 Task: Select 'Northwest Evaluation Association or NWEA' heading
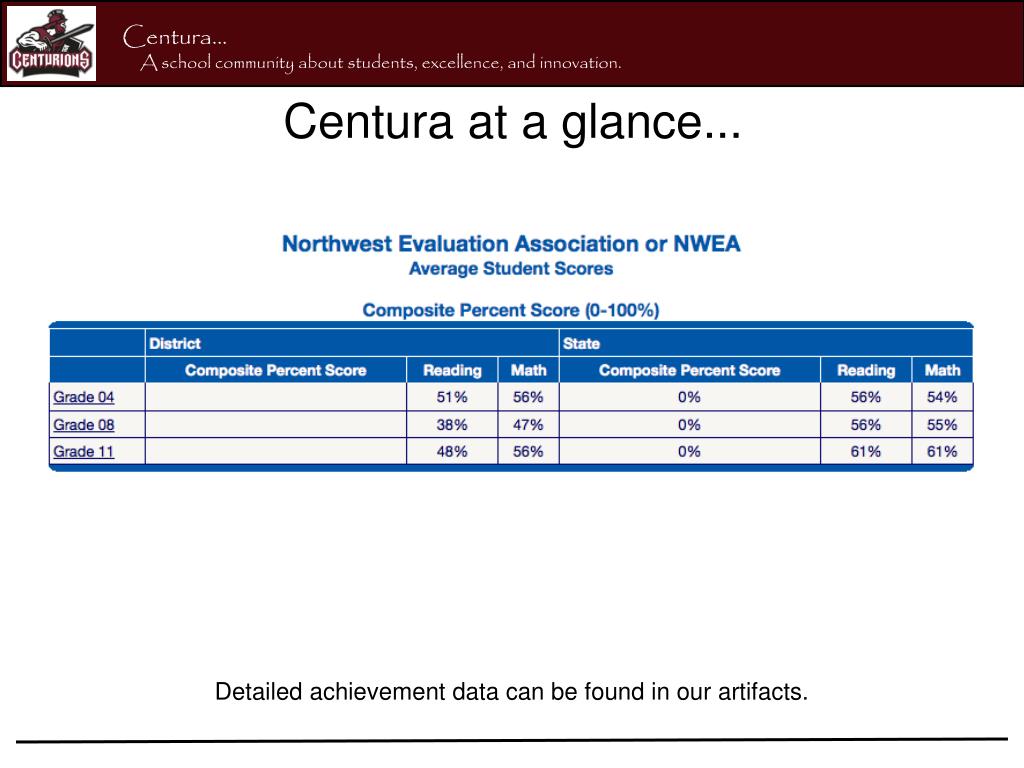(511, 244)
